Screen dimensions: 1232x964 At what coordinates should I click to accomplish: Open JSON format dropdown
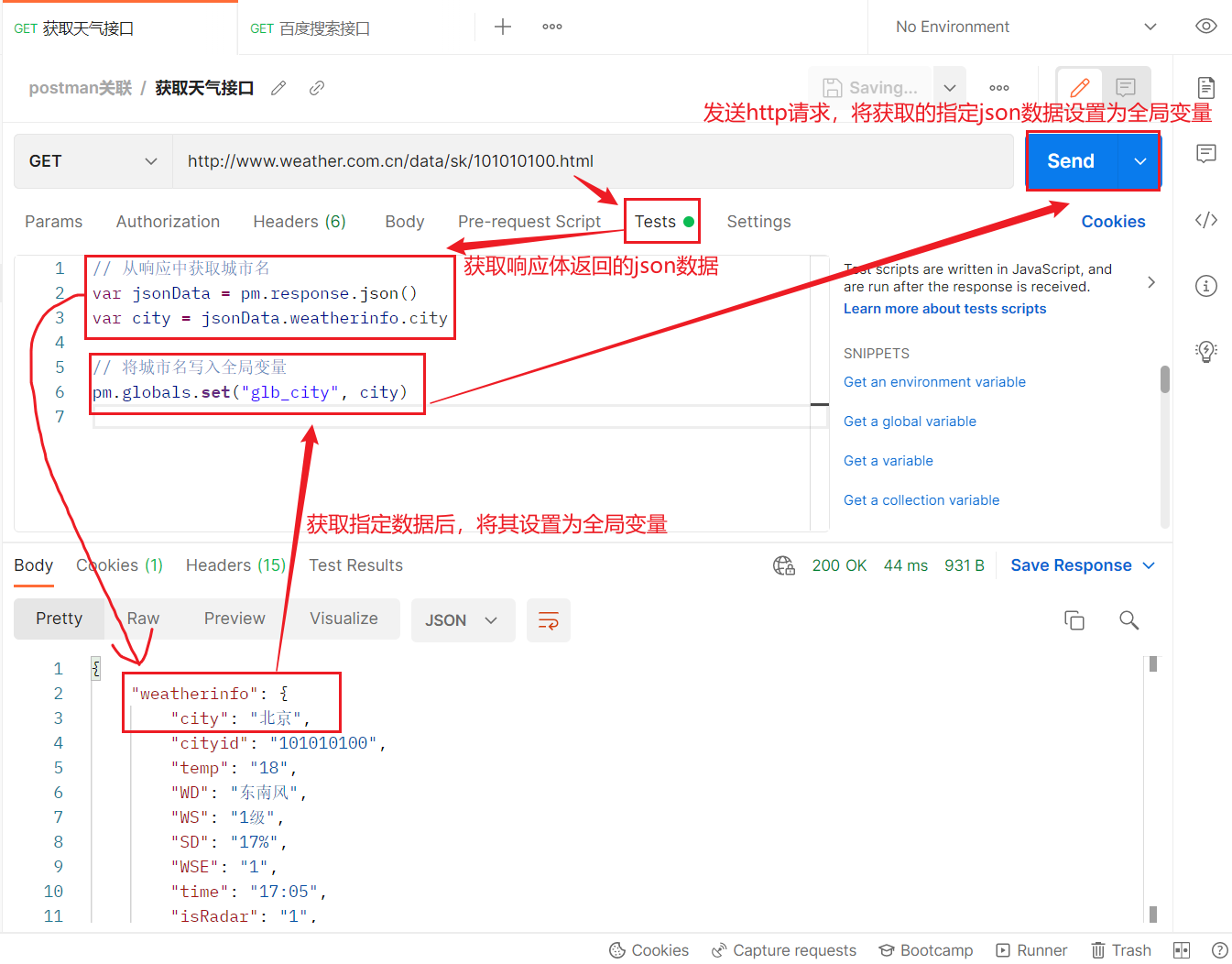coord(463,620)
